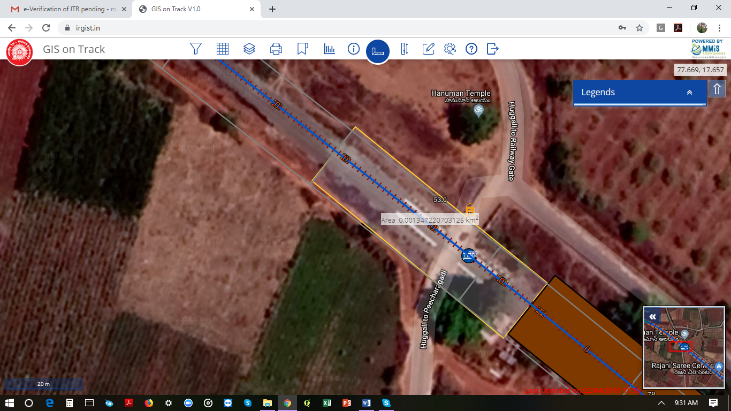
Task: Click the overview minimap thumbnail
Action: pos(684,347)
